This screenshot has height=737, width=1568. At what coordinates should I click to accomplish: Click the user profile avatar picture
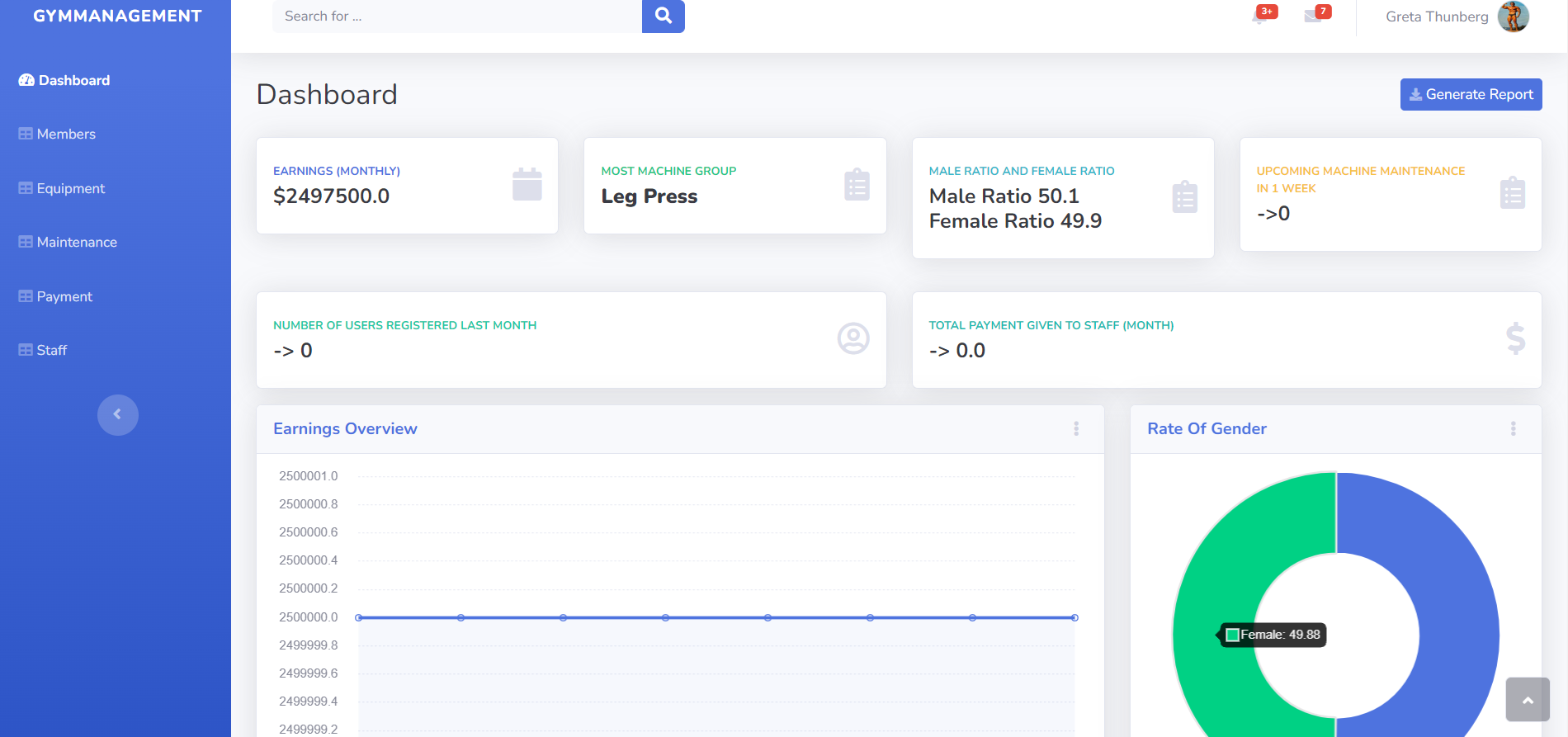[x=1514, y=17]
